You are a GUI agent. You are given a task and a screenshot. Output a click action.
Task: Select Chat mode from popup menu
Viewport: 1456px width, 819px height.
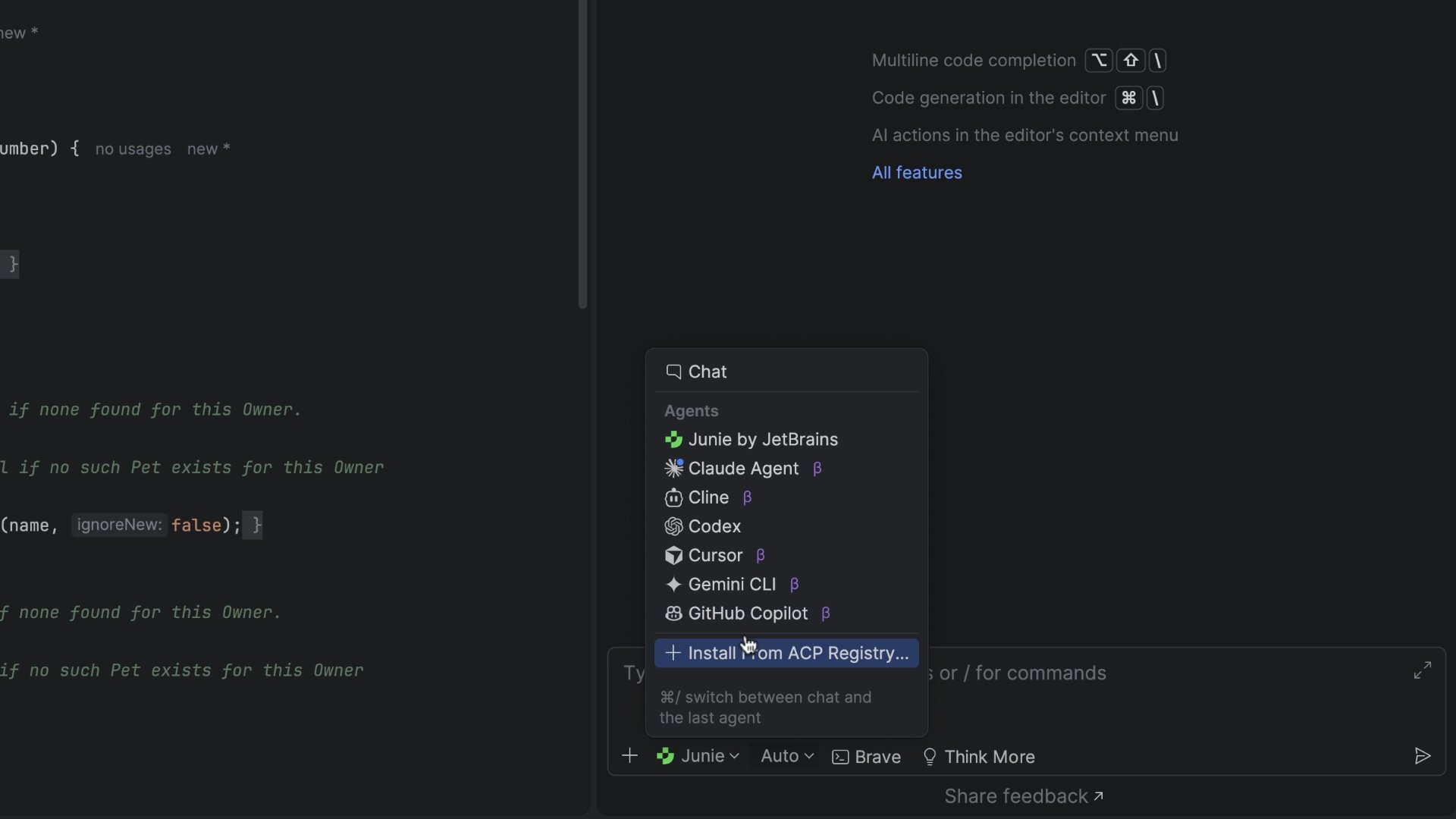tap(707, 372)
